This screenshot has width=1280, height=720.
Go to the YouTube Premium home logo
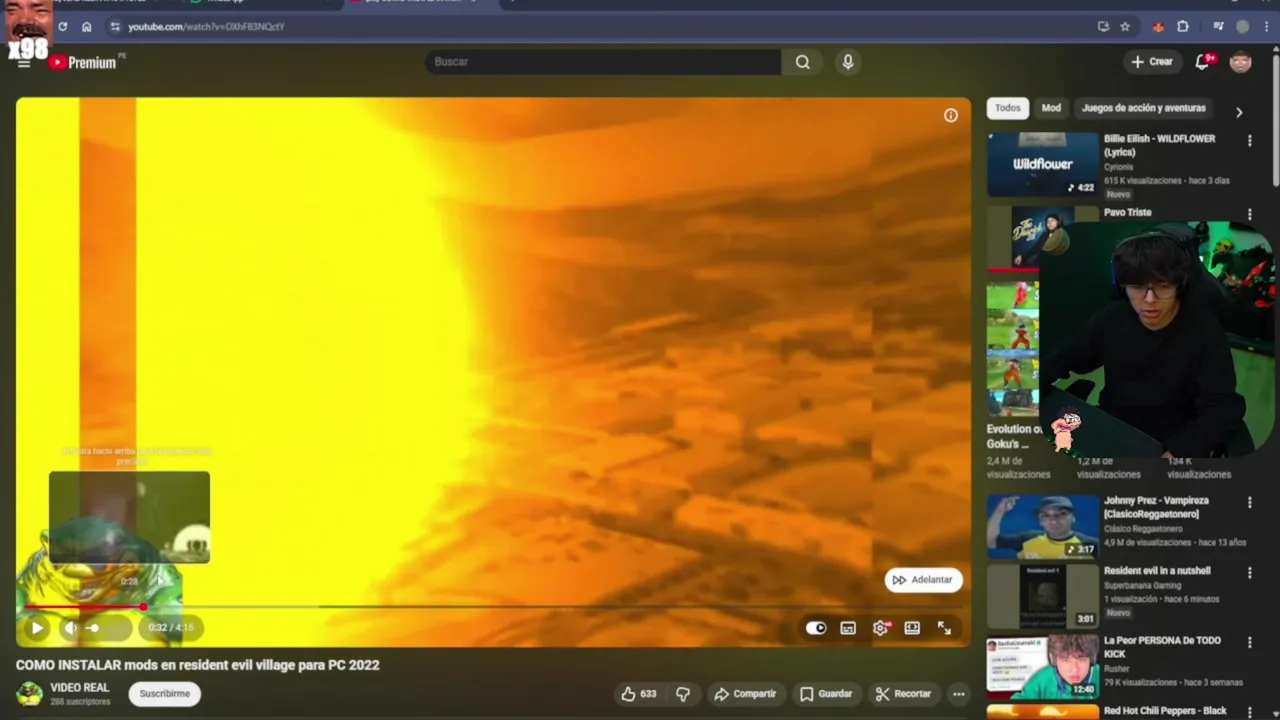(84, 62)
